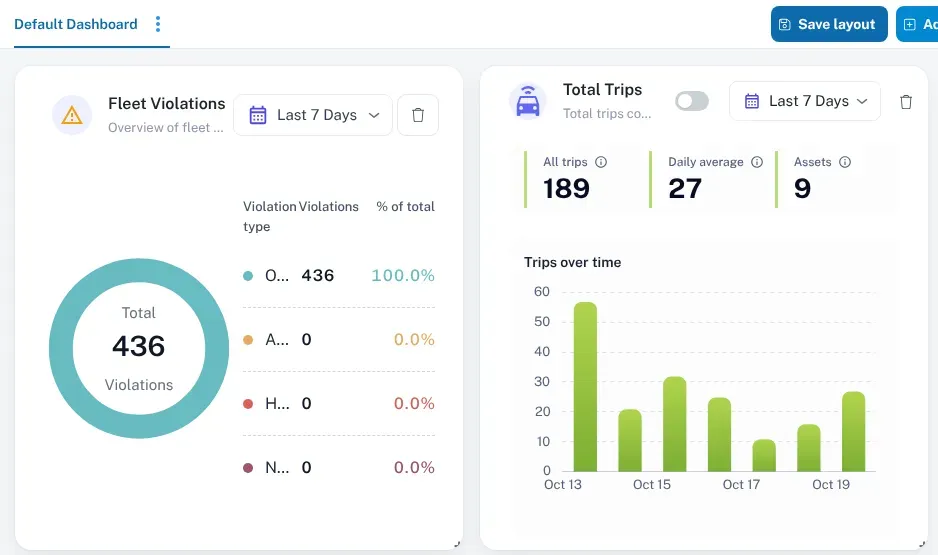Screen dimensions: 938x555
Task: Click the 100.0% value in the violations table
Action: (403, 276)
